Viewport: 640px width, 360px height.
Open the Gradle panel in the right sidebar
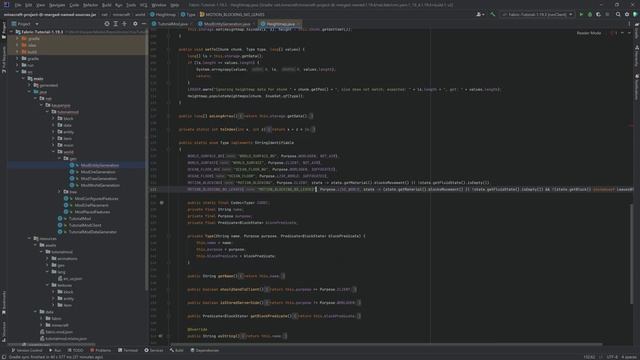pos(636,32)
